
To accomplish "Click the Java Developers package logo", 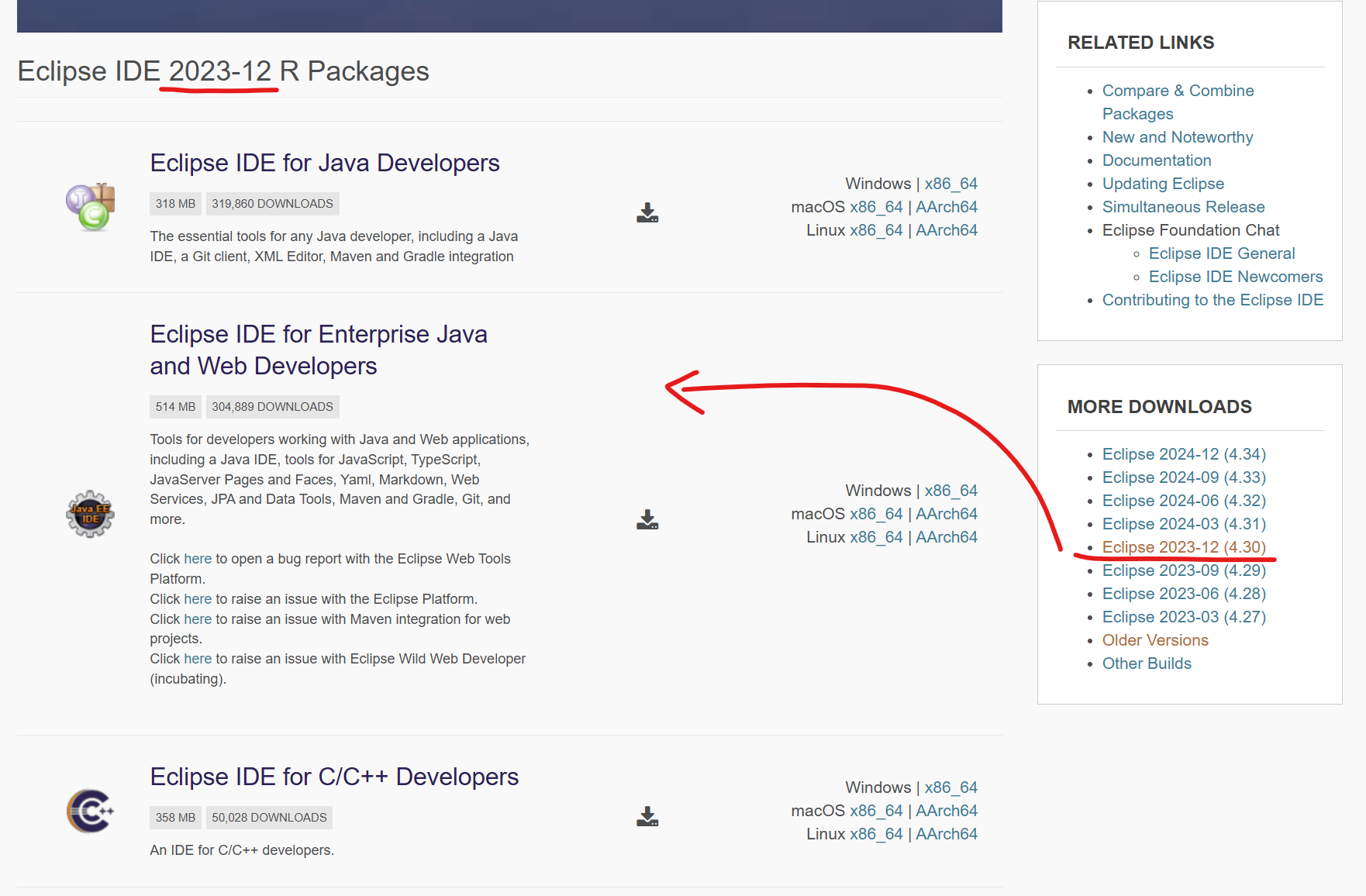I will (91, 207).
